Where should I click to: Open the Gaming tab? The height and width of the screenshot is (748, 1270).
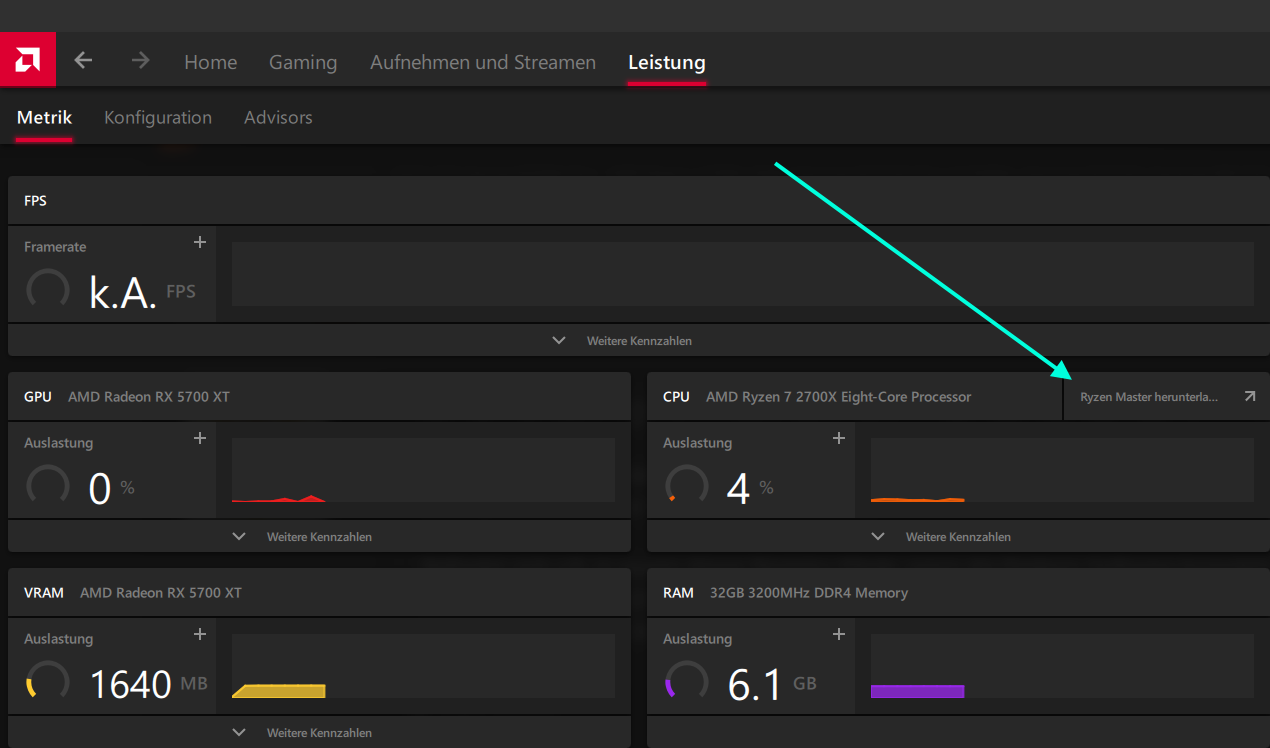(303, 62)
